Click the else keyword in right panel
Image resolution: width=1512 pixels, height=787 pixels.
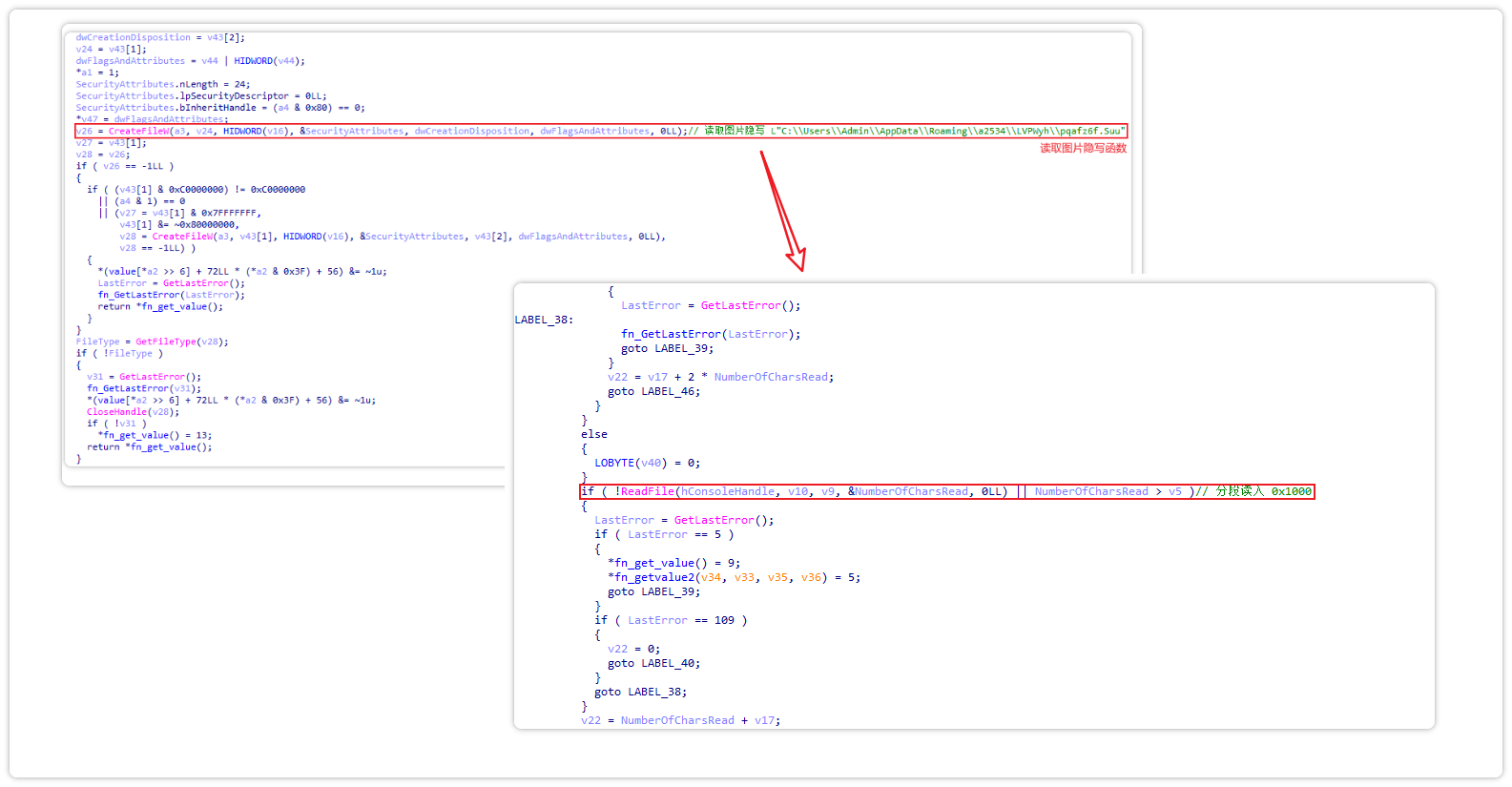pos(593,434)
